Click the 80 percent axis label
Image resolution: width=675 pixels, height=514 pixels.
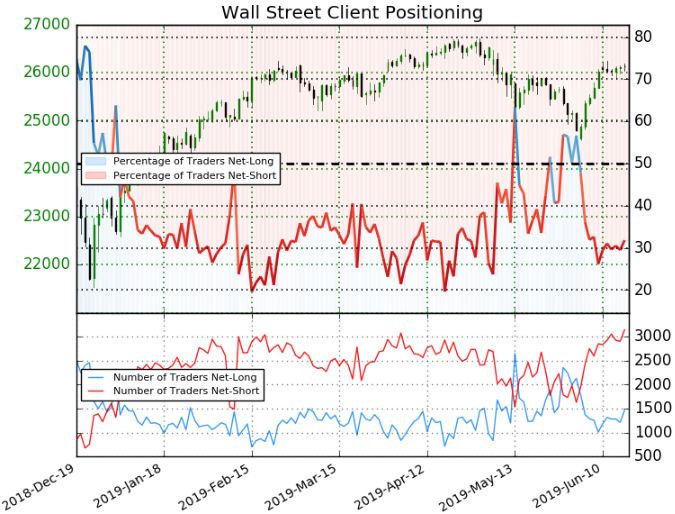[643, 37]
